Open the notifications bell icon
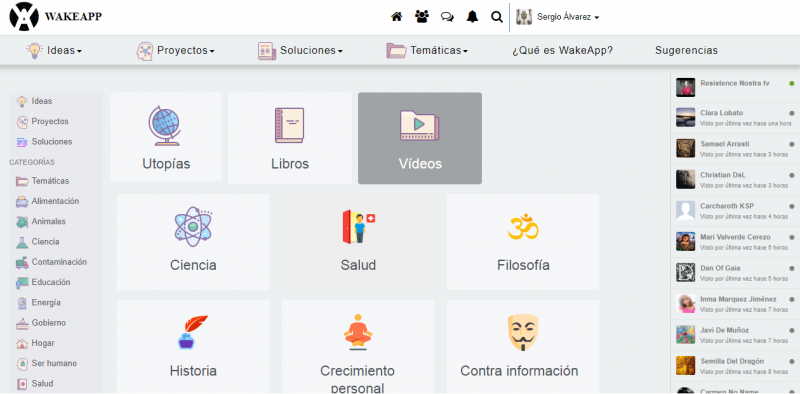The height and width of the screenshot is (394, 800). [x=472, y=17]
